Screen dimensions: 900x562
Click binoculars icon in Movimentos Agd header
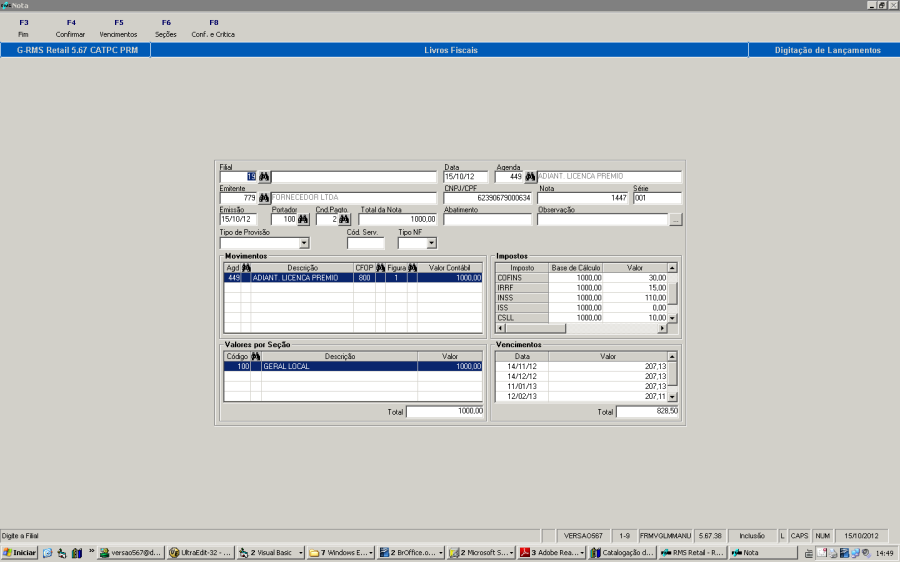tap(246, 268)
